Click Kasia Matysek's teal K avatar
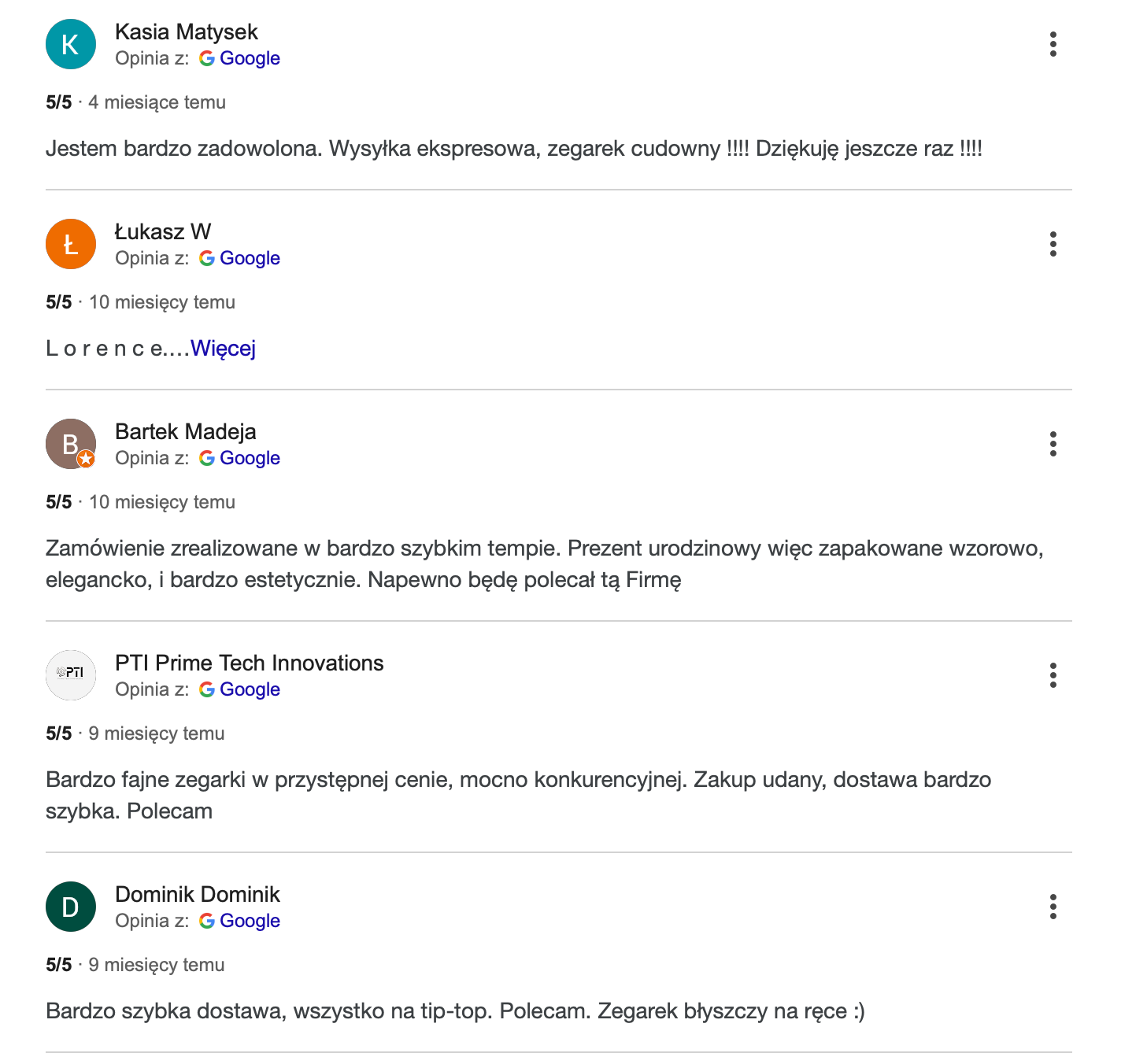 [71, 44]
